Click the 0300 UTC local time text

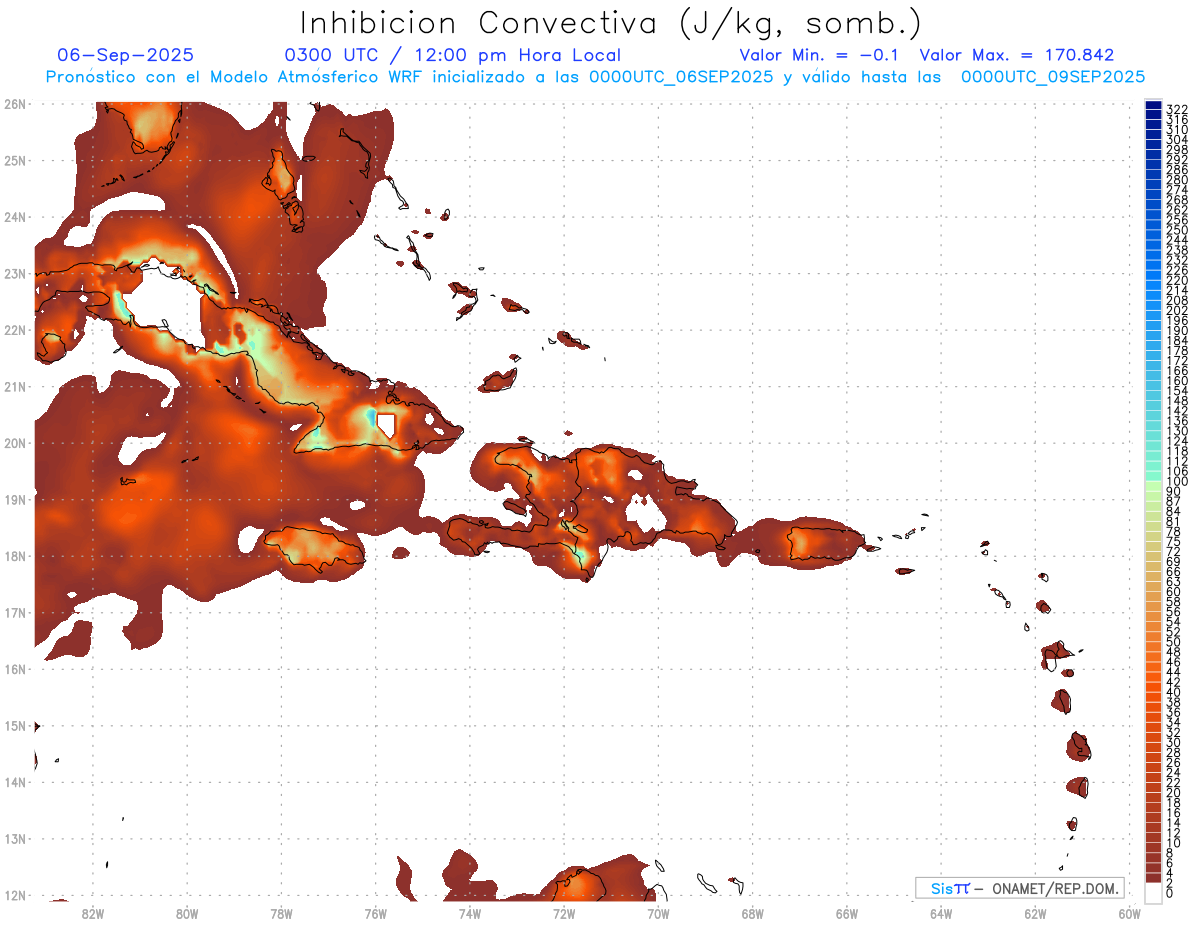click(452, 55)
